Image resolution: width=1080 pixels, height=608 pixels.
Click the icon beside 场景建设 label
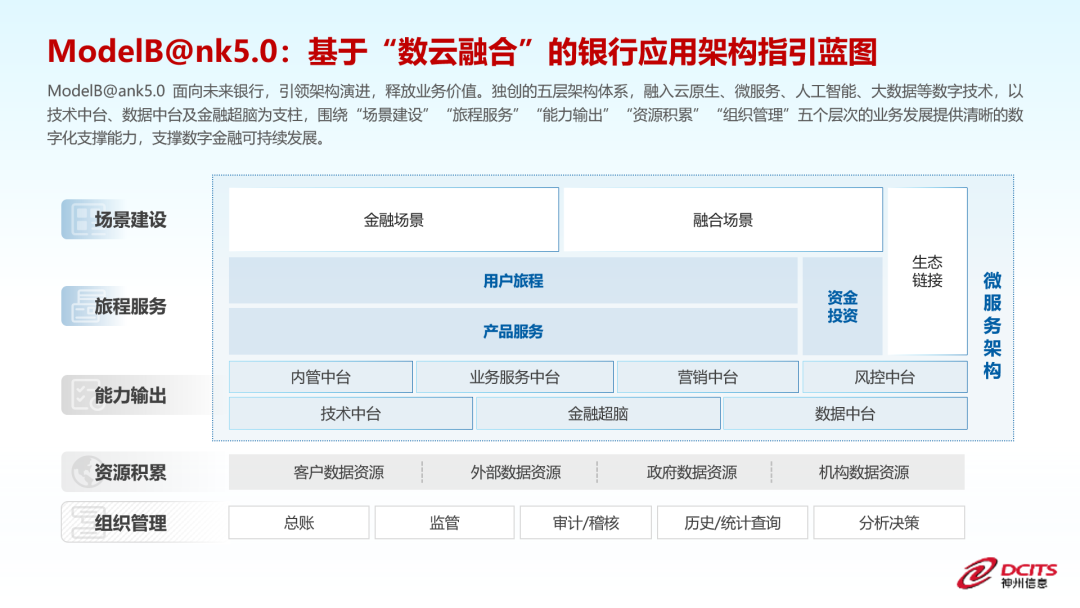tap(76, 219)
